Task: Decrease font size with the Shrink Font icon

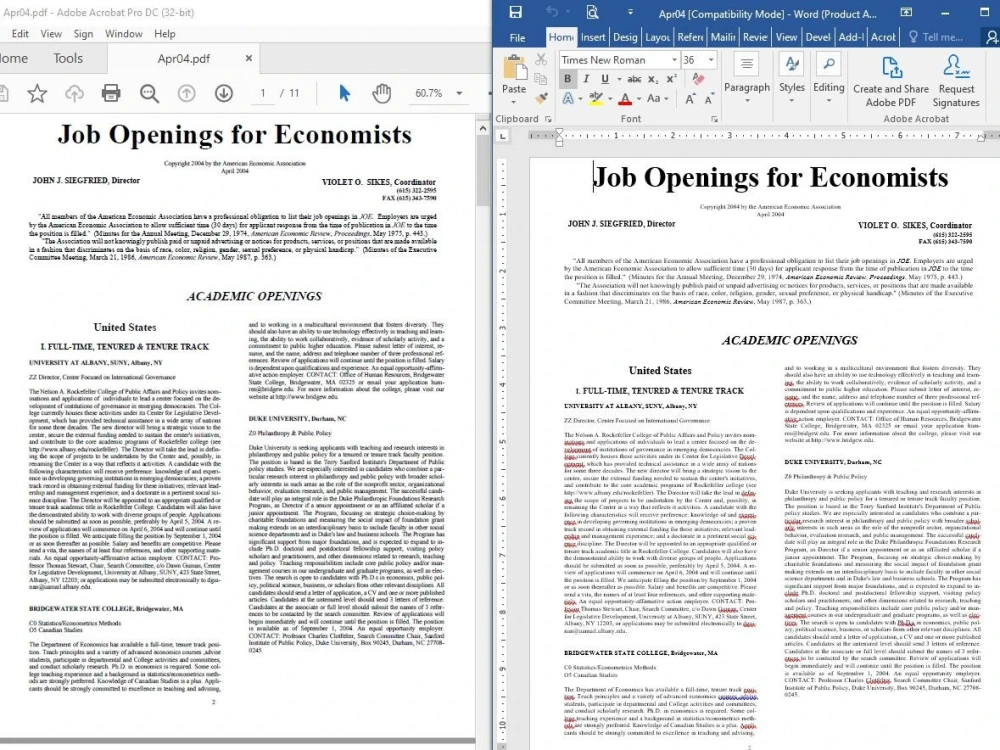Action: tap(709, 98)
